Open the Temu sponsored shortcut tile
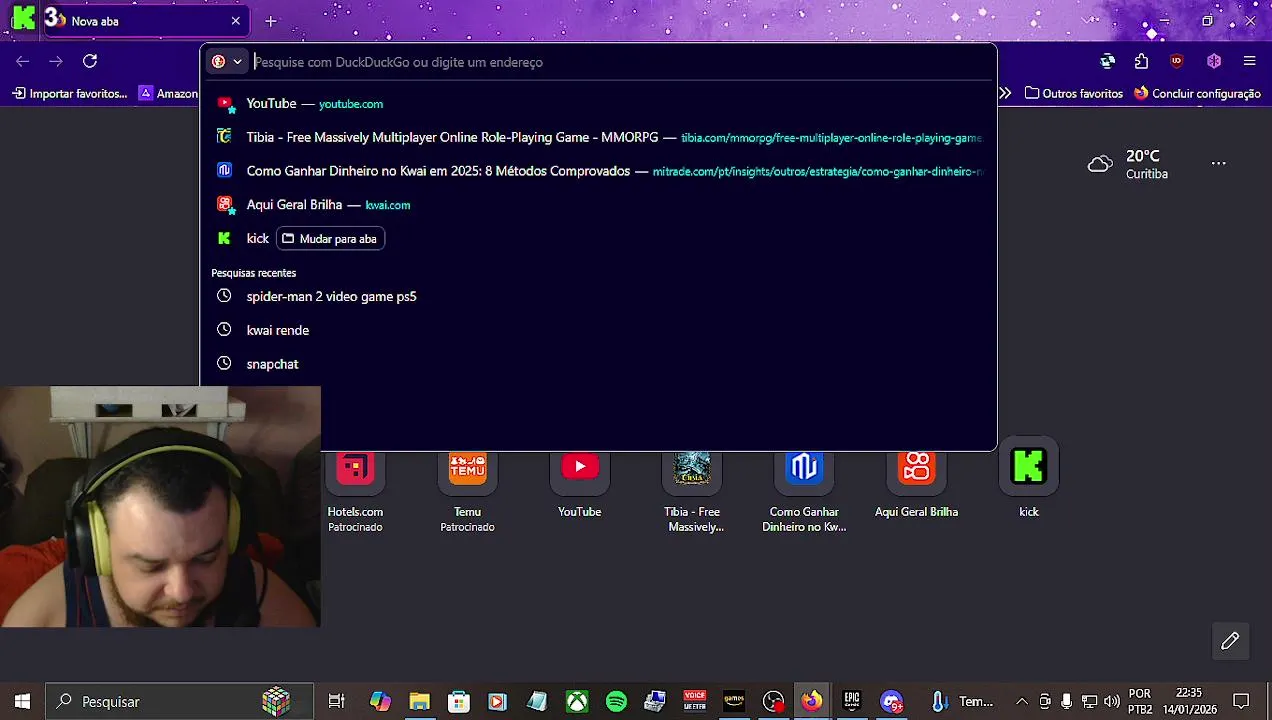 (467, 485)
